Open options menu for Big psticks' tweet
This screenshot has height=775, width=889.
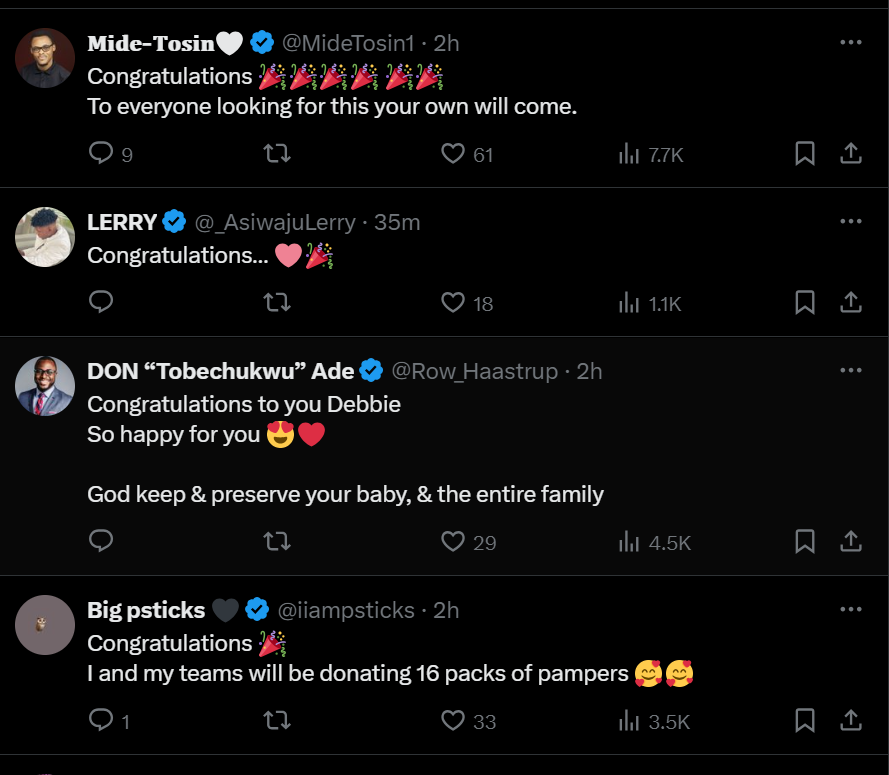[x=851, y=609]
